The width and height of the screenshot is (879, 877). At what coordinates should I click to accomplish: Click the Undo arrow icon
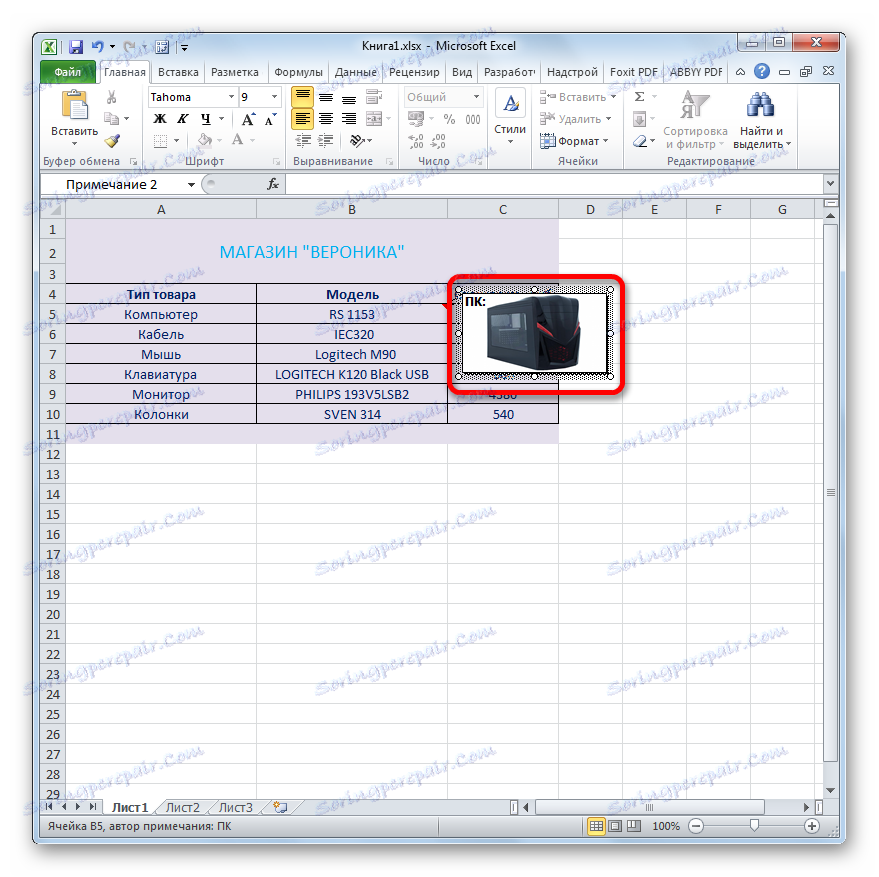tap(98, 47)
